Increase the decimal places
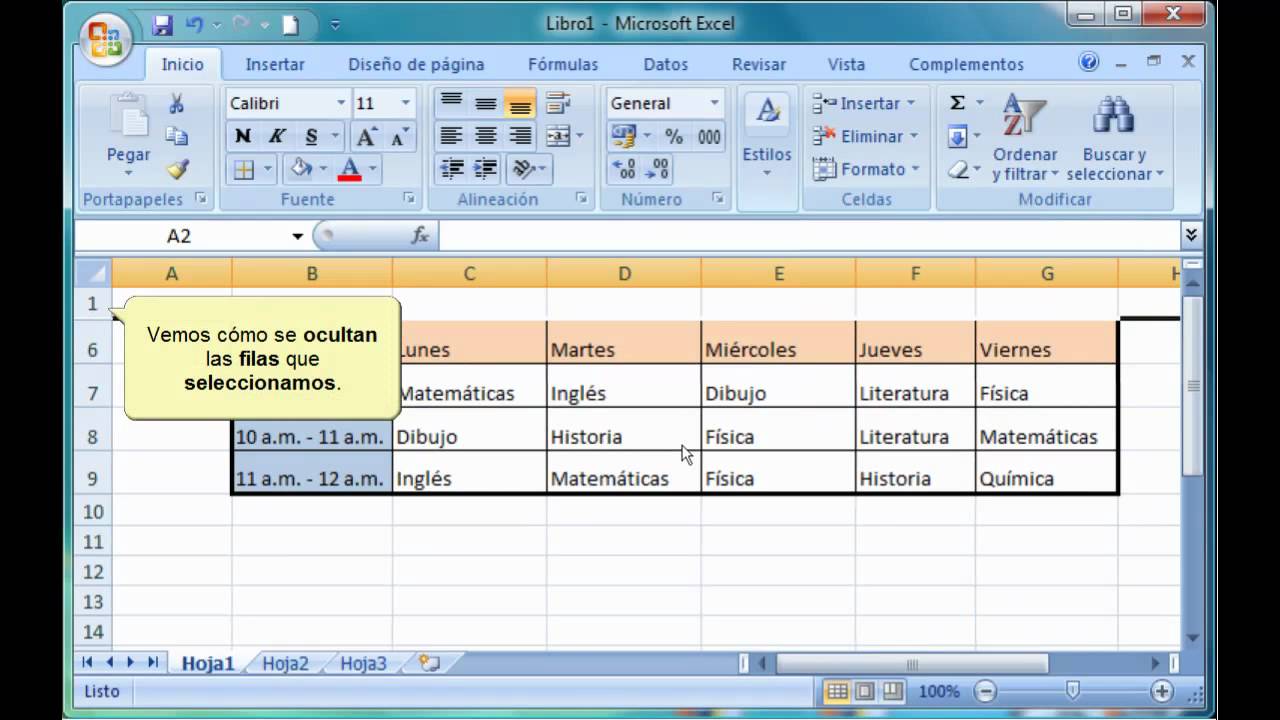 tap(623, 169)
